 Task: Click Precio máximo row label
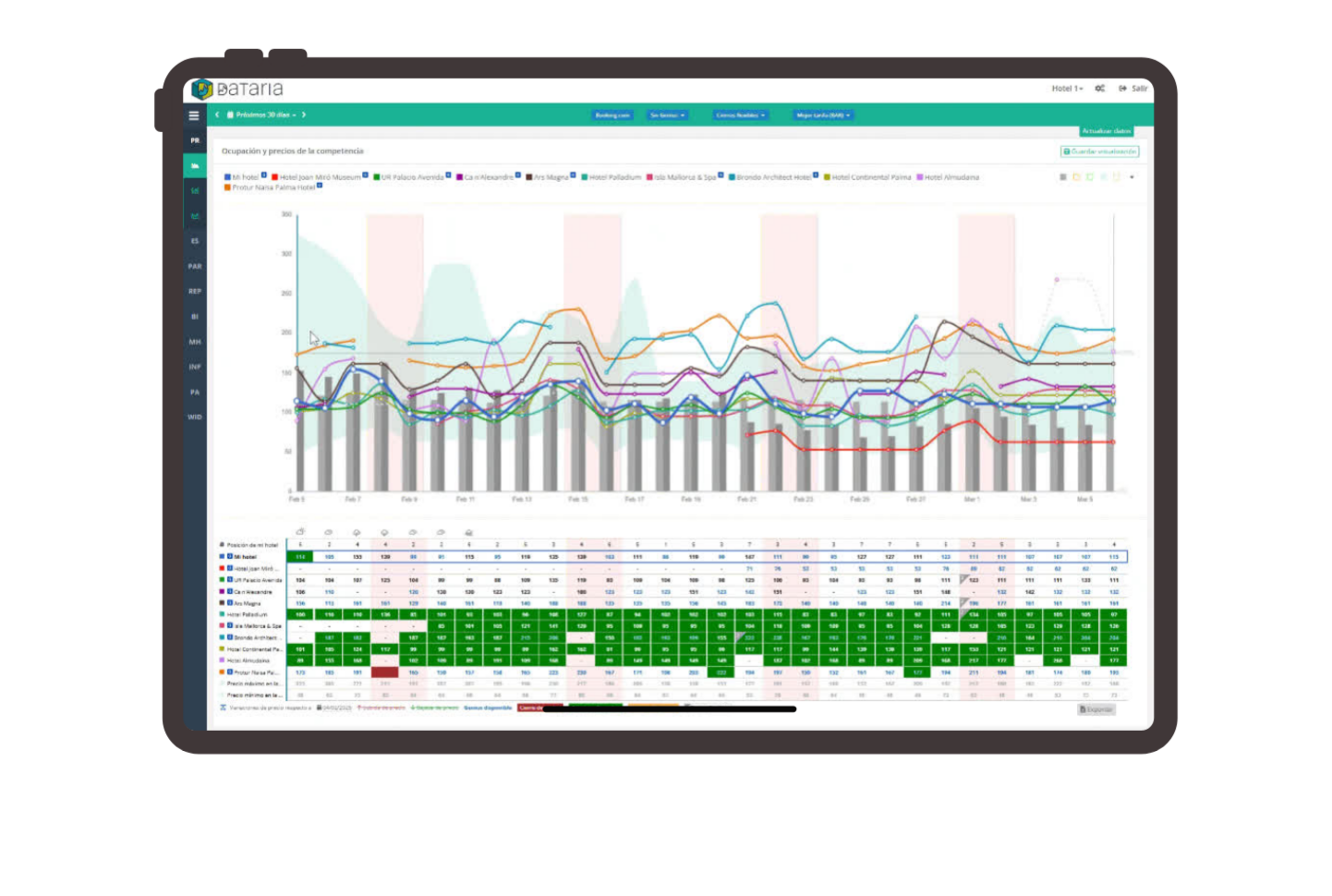pyautogui.click(x=253, y=684)
